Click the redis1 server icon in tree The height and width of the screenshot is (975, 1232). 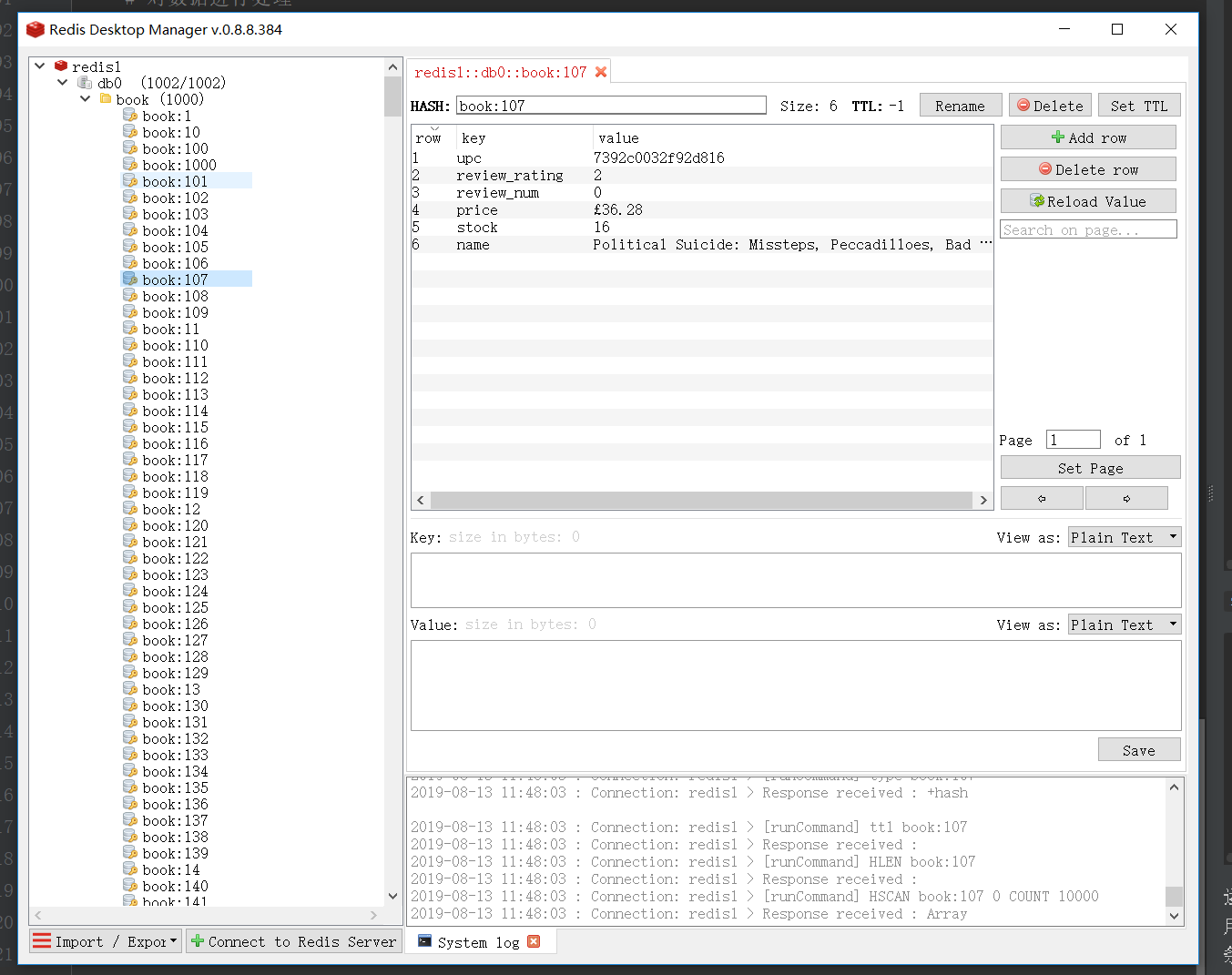[x=61, y=66]
